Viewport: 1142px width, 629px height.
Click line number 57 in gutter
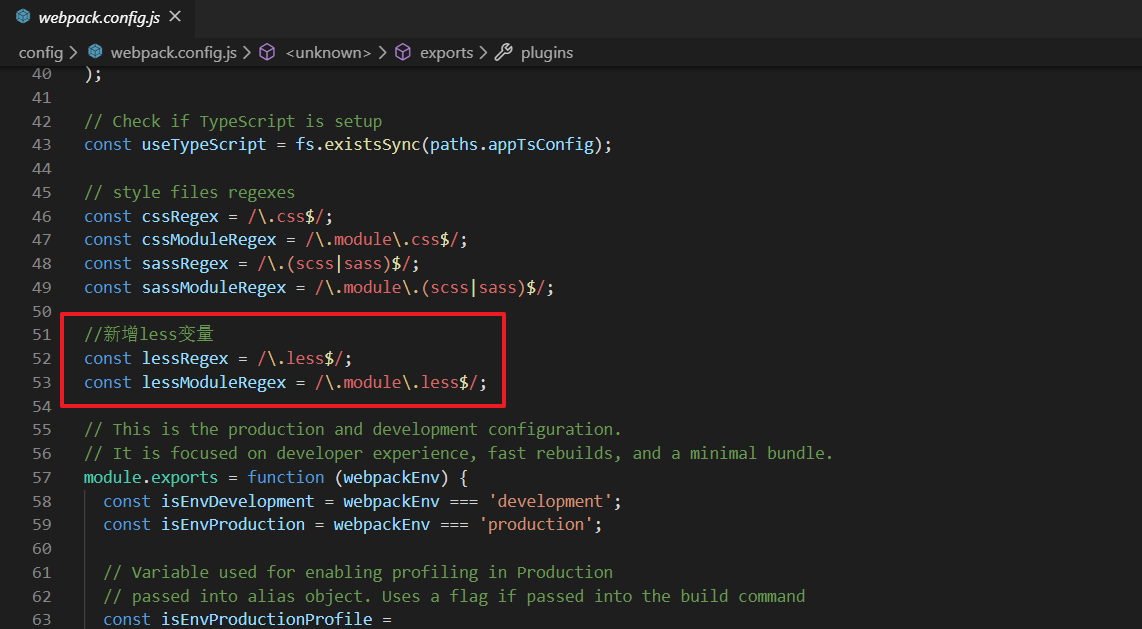(x=42, y=477)
